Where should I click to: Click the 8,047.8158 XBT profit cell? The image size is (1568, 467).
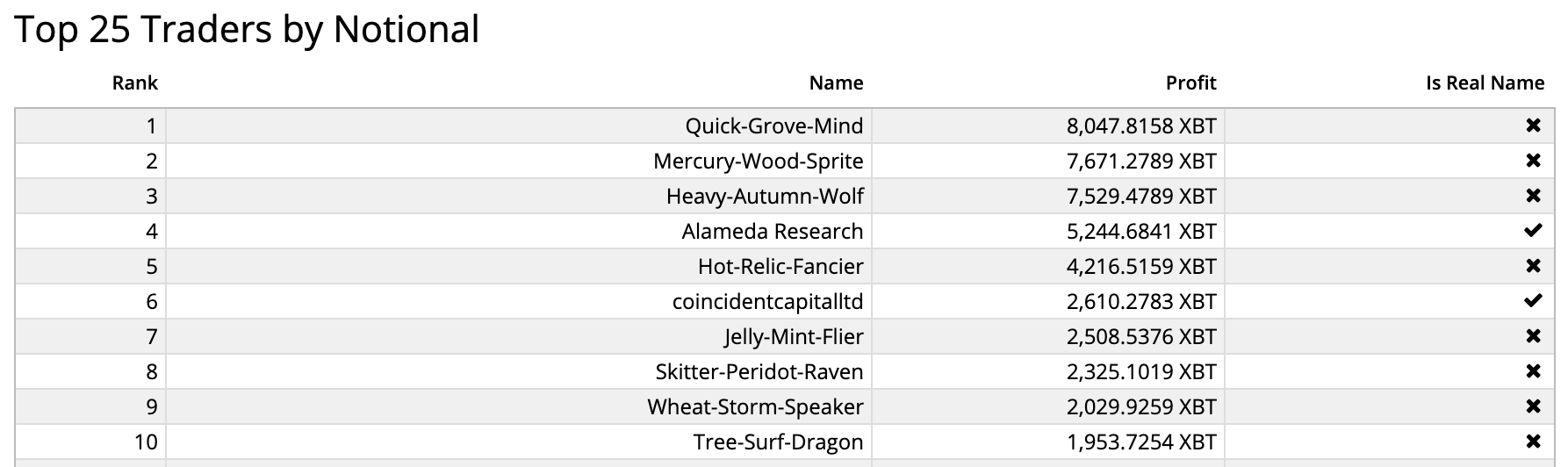tap(1048, 126)
